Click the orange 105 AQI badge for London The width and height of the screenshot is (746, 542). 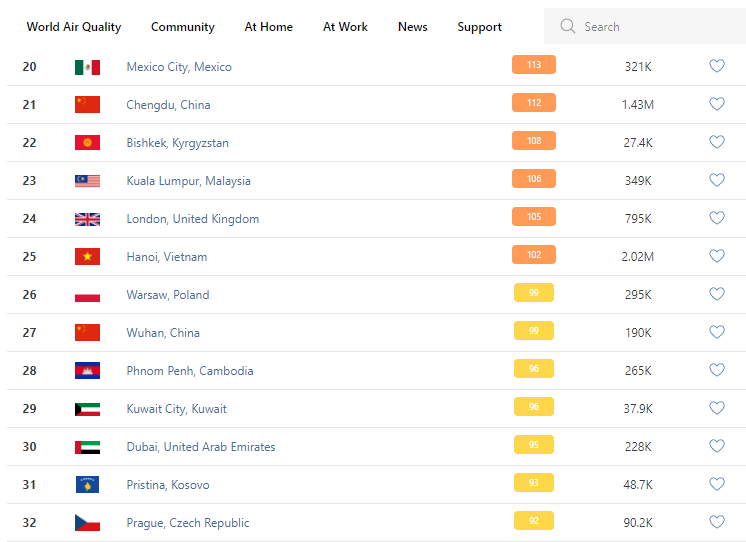(x=533, y=218)
